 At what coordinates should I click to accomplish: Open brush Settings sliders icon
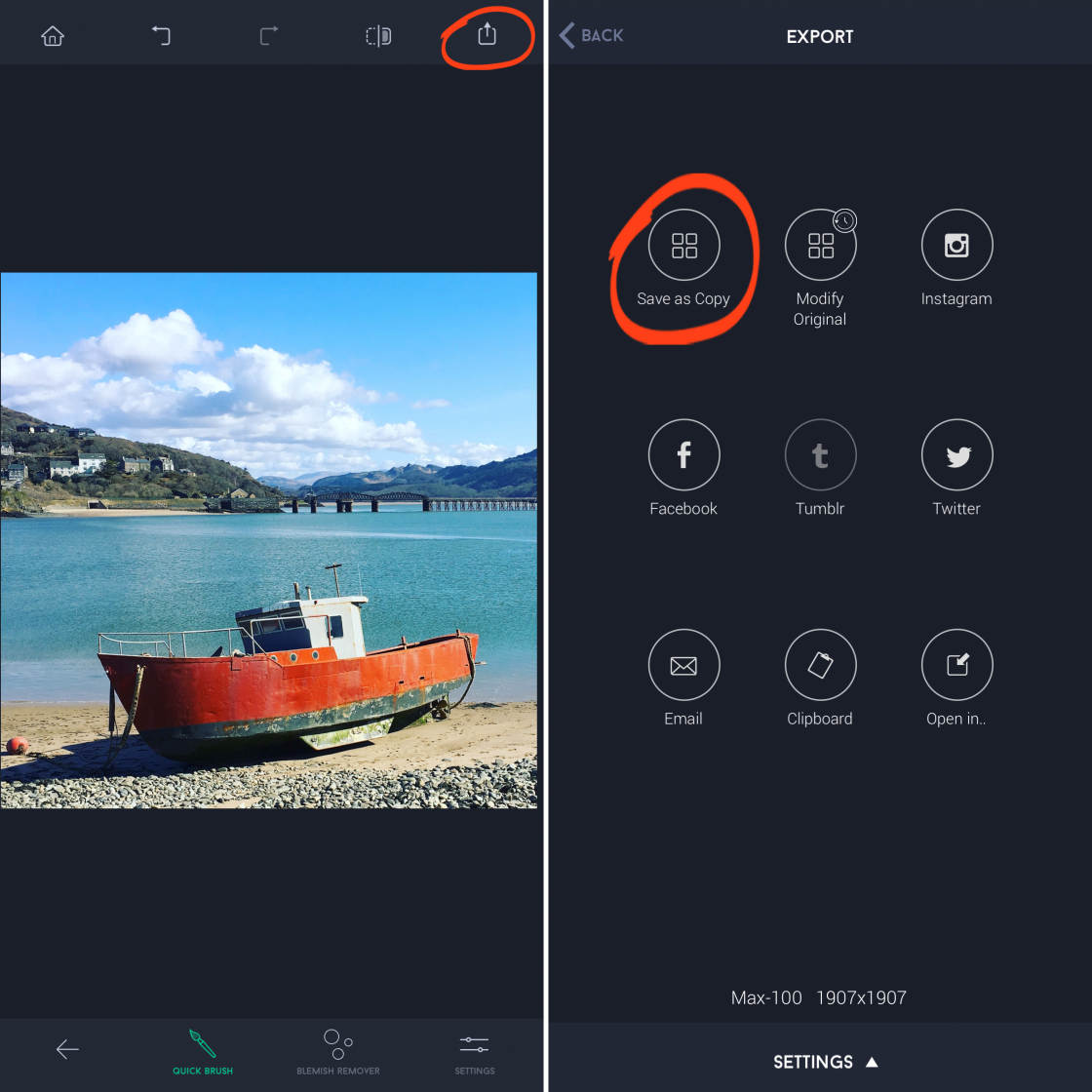(x=474, y=1054)
